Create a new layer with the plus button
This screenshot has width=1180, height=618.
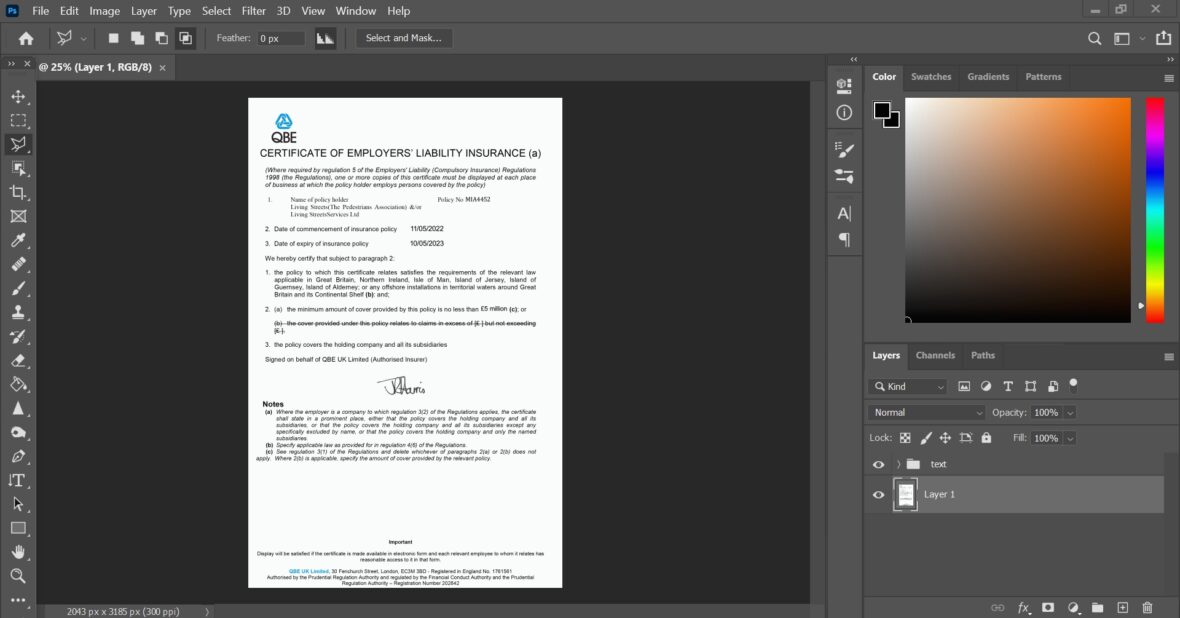click(1121, 607)
